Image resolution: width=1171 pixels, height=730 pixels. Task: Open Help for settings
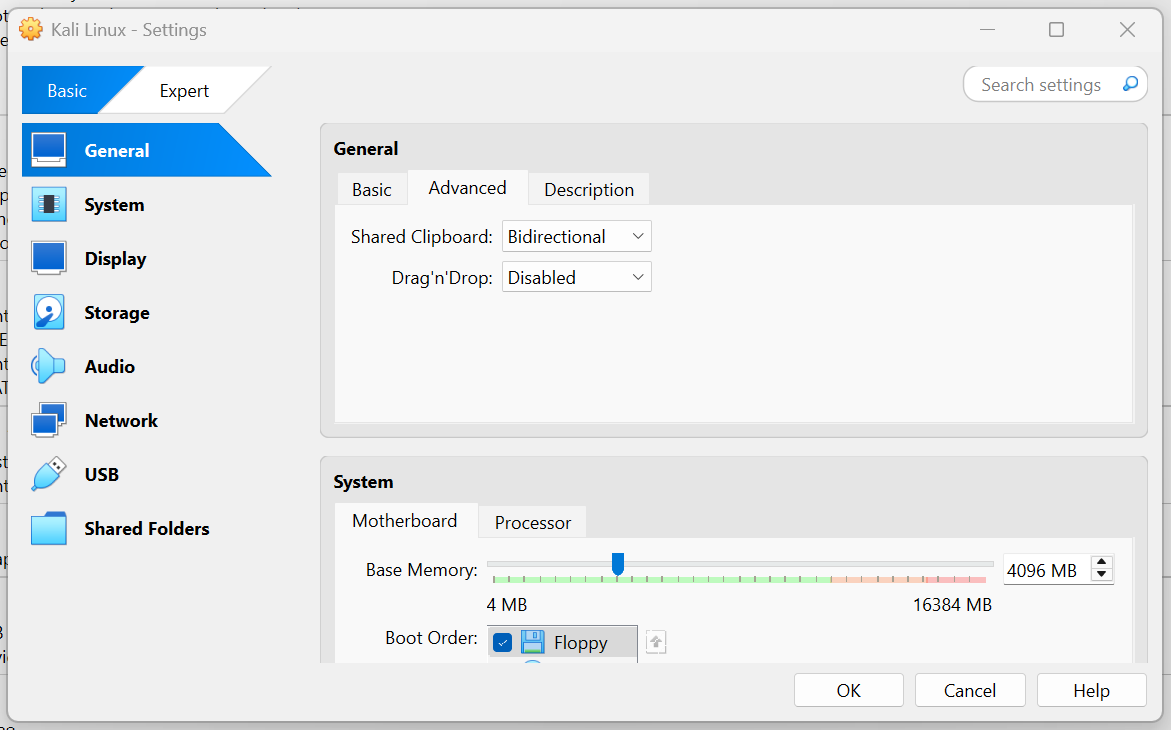1091,690
